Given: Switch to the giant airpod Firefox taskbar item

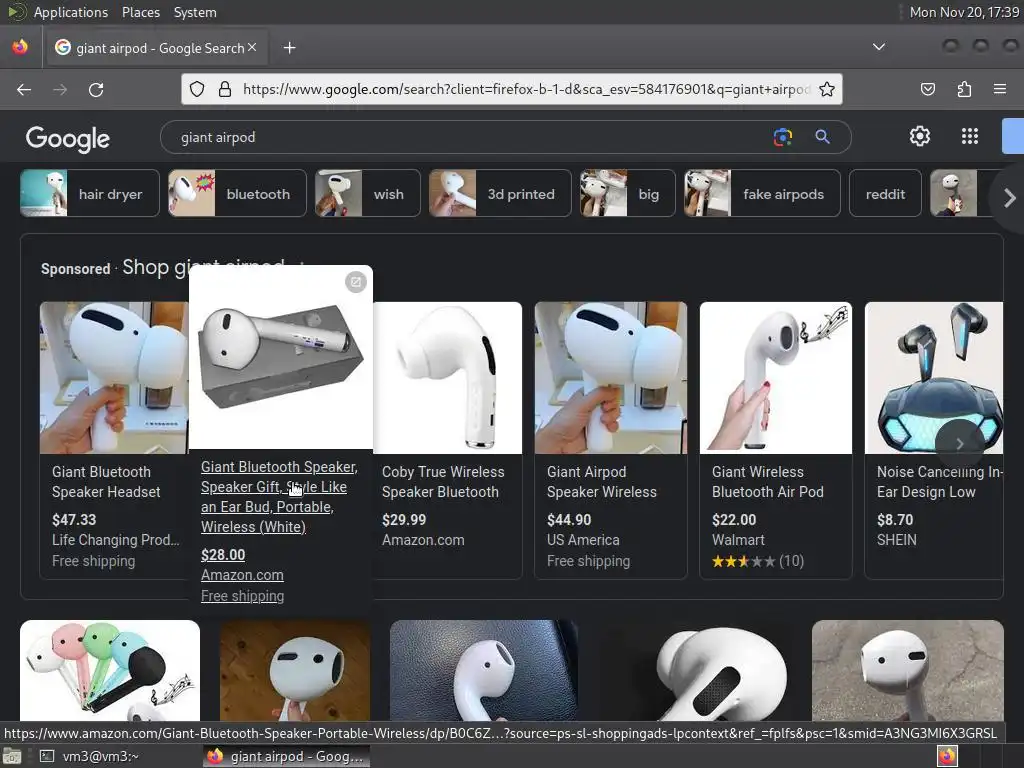Looking at the screenshot, I should [286, 756].
